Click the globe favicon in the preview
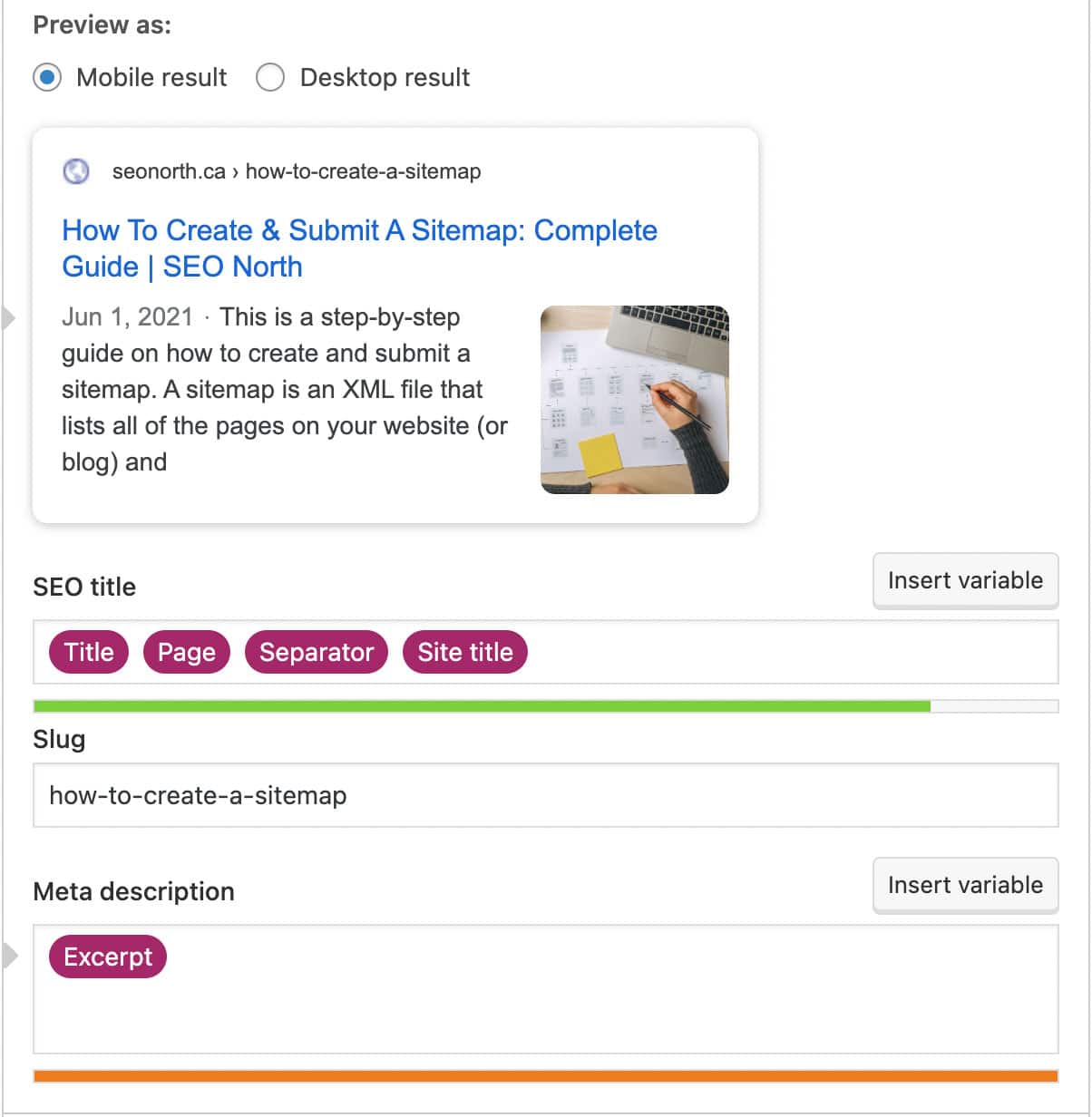 click(x=76, y=170)
